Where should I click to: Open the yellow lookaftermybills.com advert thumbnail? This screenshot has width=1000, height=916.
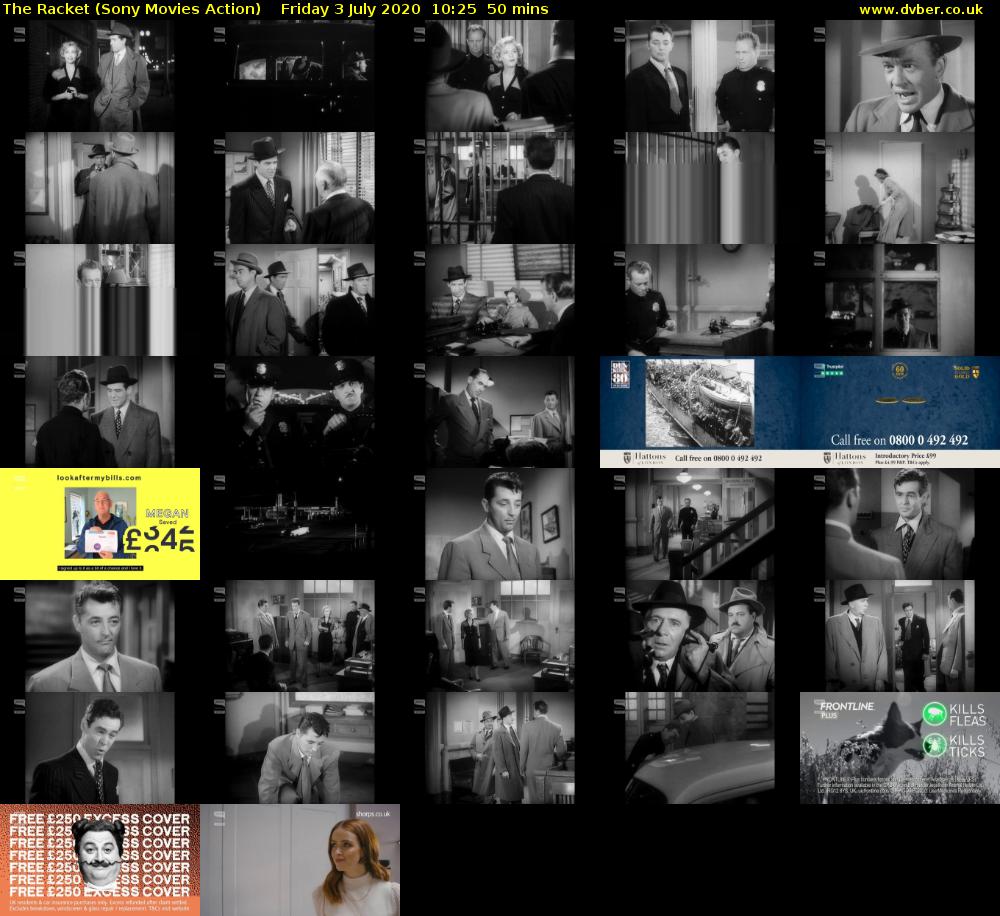pos(100,524)
